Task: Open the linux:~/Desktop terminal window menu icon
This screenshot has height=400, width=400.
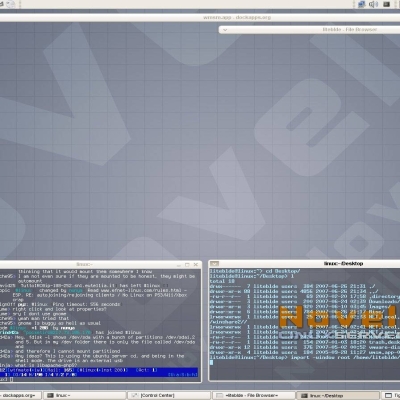Action: click(214, 264)
